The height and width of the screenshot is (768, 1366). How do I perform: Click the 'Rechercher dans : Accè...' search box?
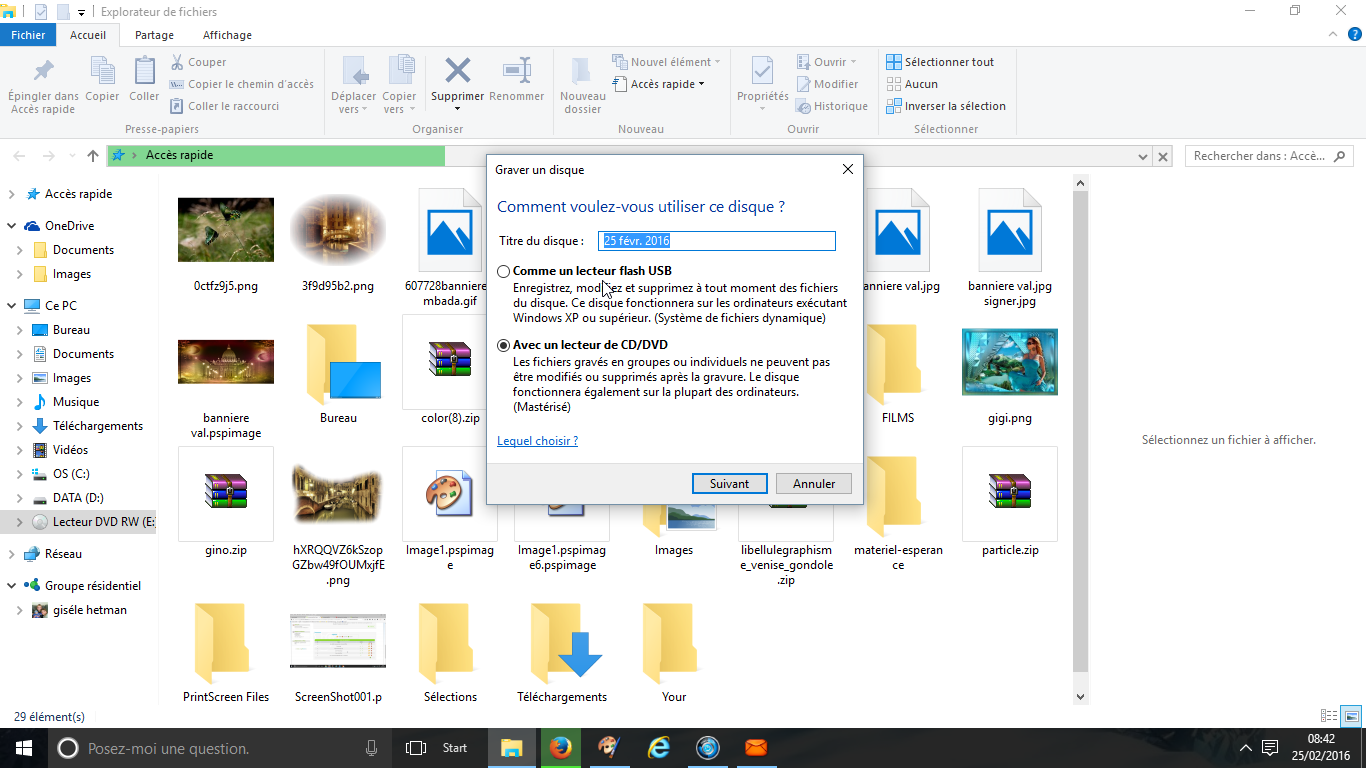coord(1269,156)
